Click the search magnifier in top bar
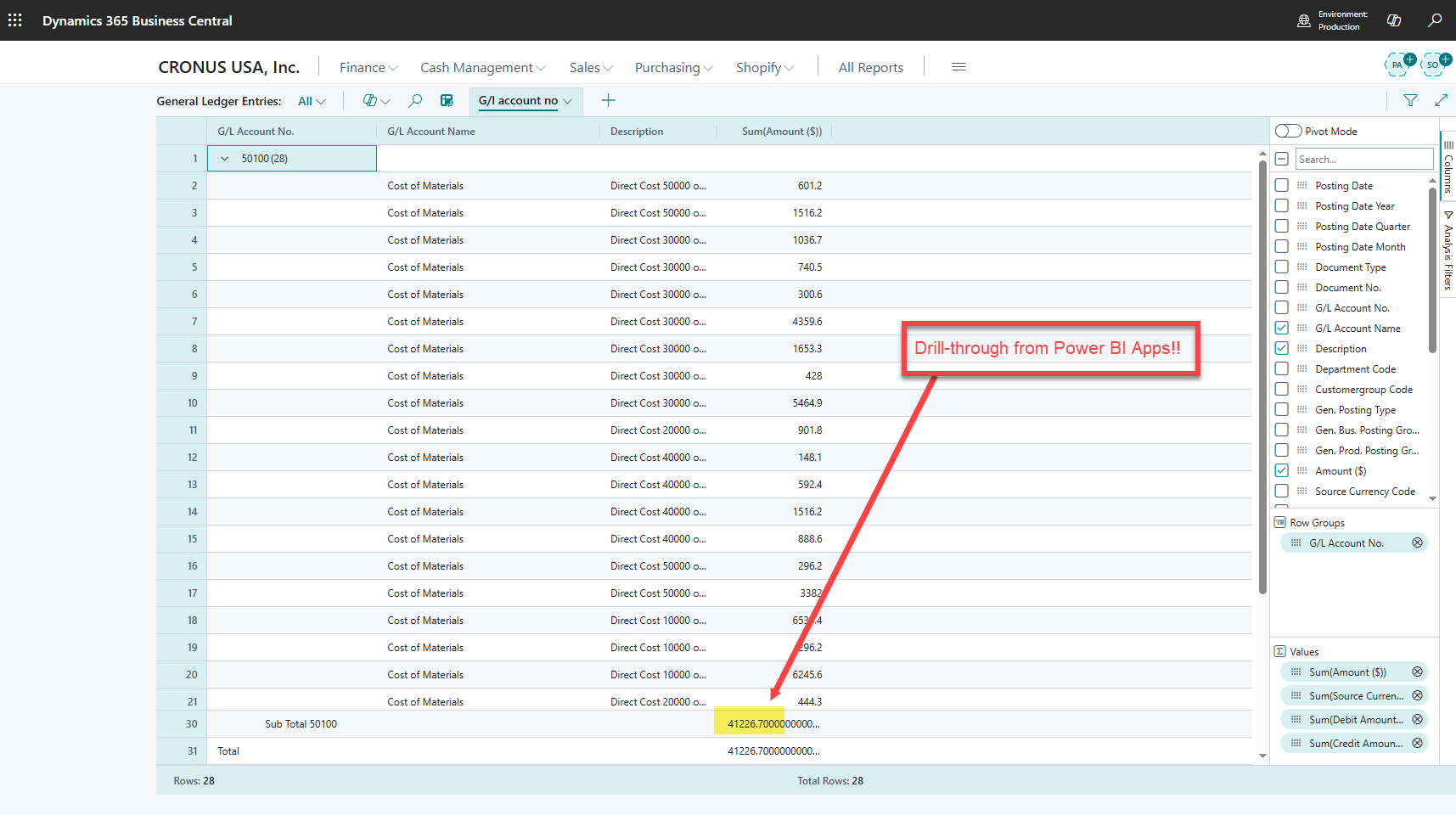Viewport: 1456px width, 815px height. [x=1435, y=20]
